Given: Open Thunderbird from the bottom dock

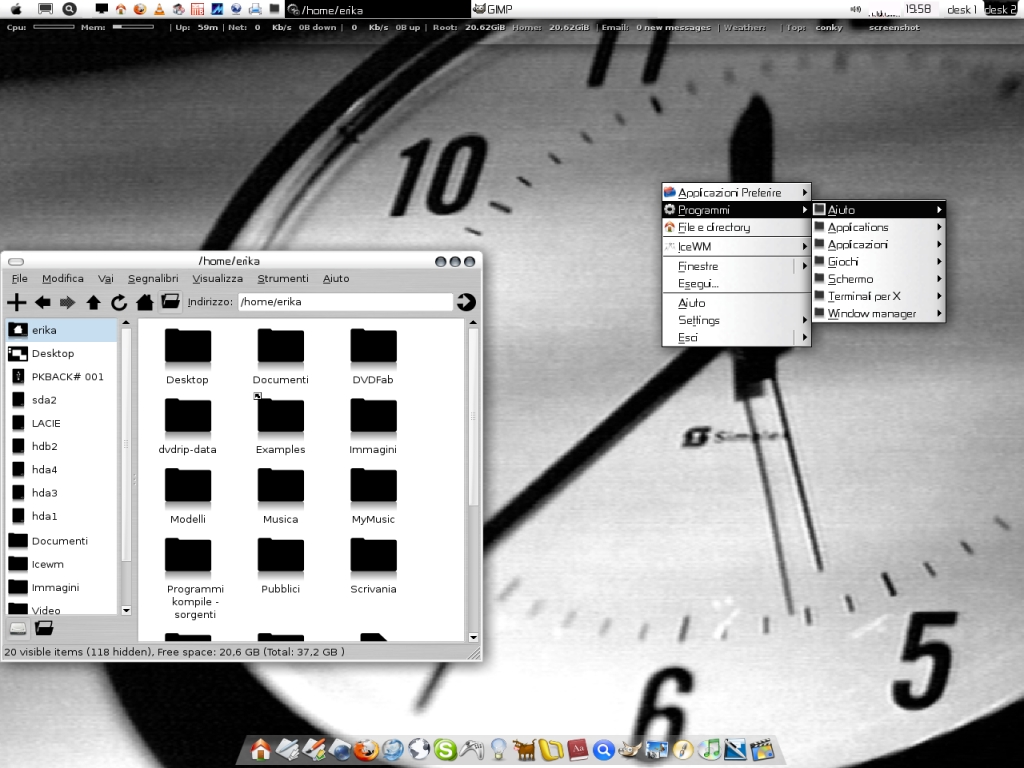Looking at the screenshot, I should [392, 749].
